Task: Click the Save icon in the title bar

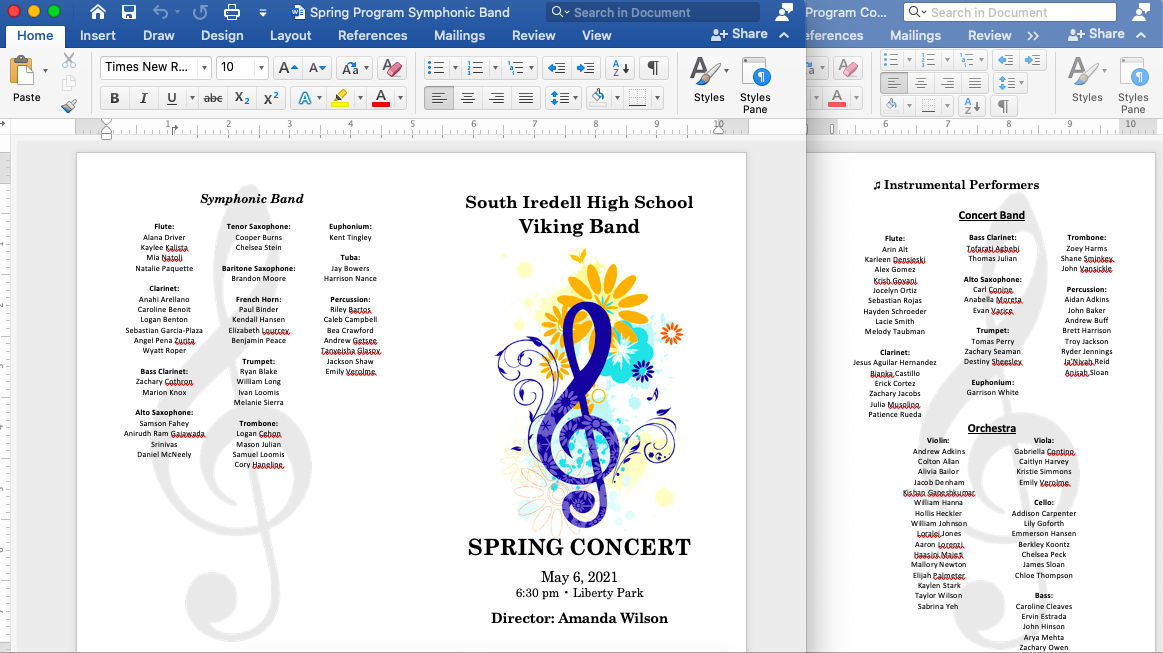Action: pos(129,13)
